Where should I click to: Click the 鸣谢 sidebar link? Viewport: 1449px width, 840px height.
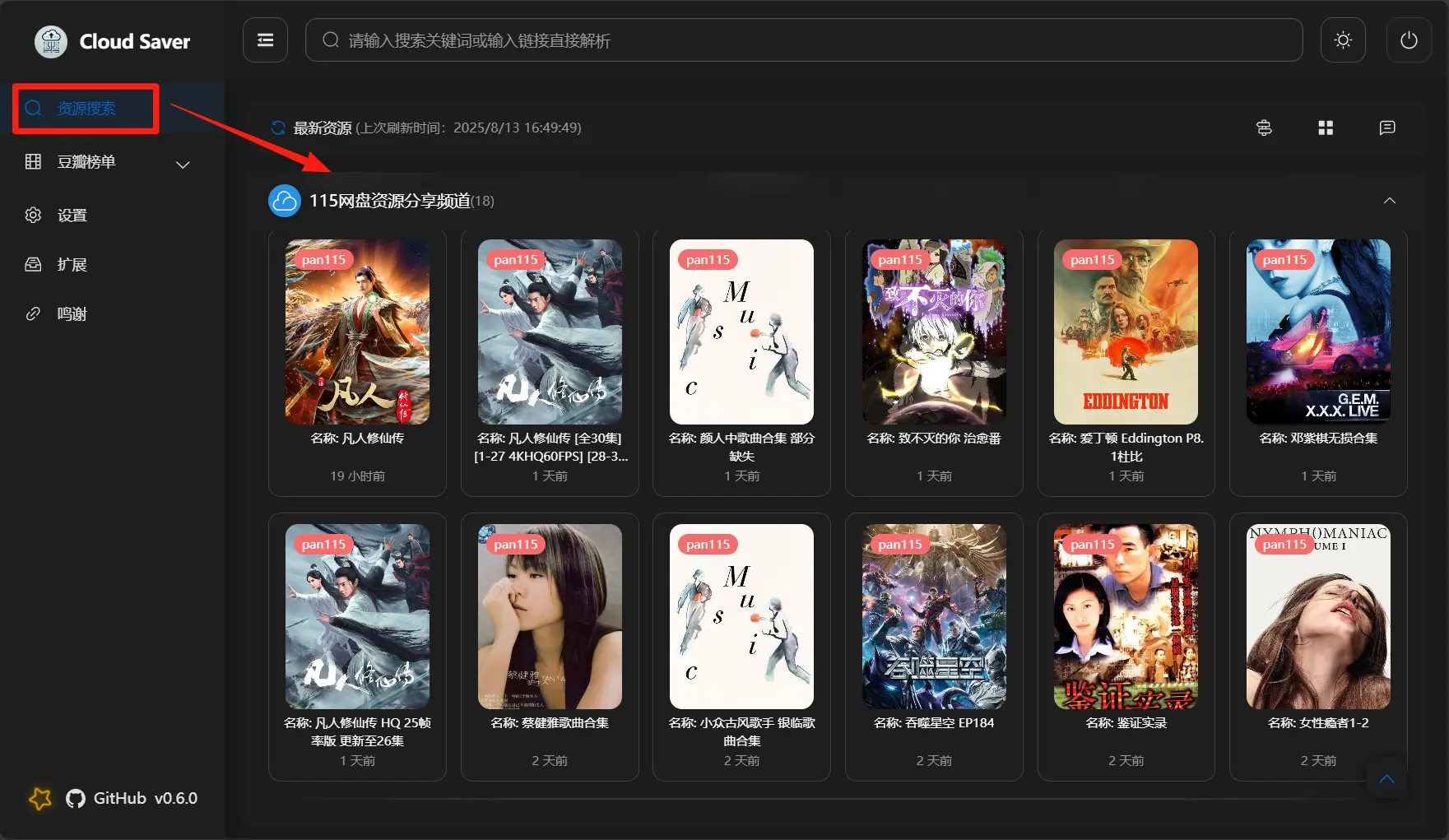click(x=72, y=314)
